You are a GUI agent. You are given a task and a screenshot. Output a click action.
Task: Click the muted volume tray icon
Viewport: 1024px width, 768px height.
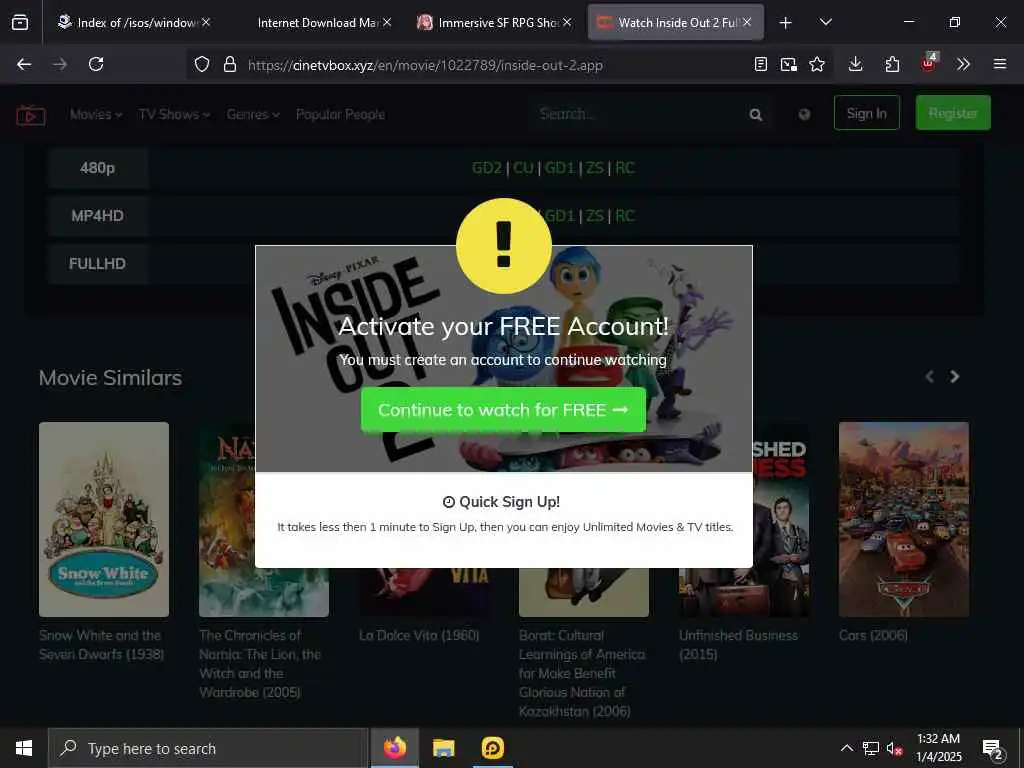click(894, 748)
